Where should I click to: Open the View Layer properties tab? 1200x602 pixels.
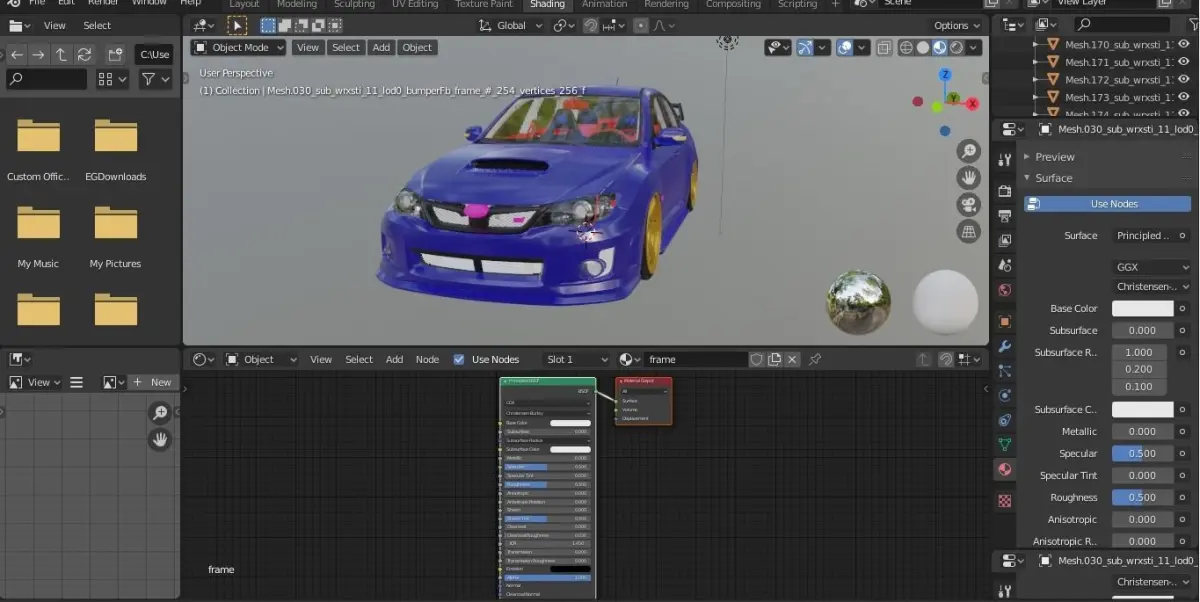pyautogui.click(x=1005, y=240)
